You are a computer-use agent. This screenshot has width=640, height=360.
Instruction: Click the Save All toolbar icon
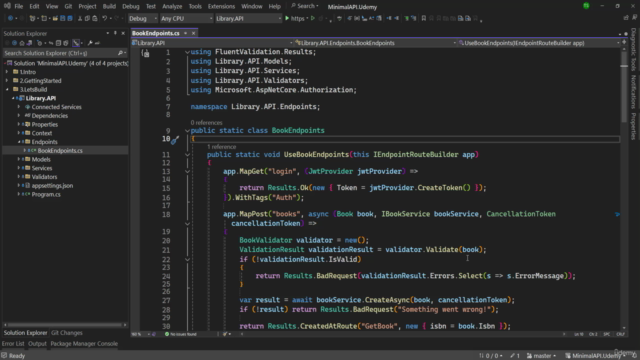70,18
